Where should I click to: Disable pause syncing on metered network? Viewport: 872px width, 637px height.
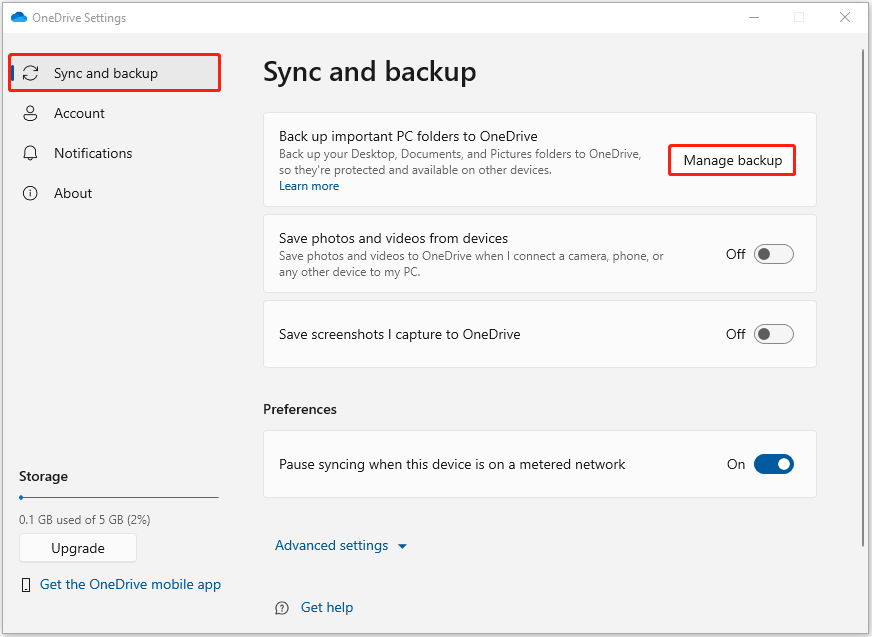774,464
